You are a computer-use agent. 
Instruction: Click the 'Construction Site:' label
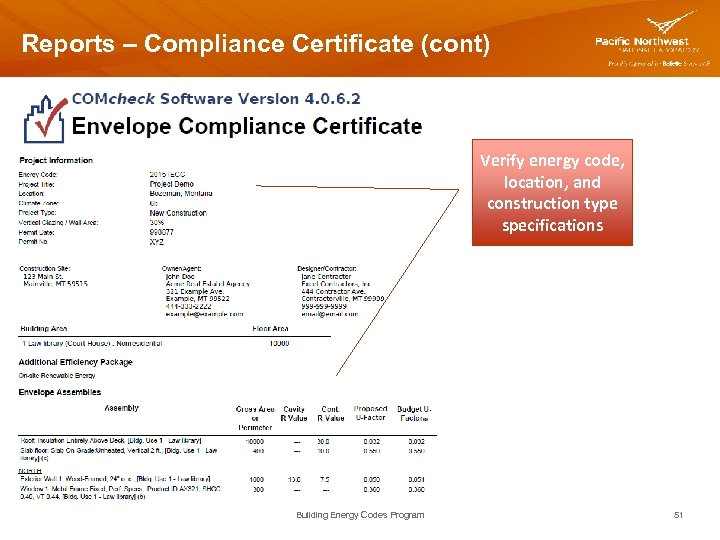tap(45, 268)
